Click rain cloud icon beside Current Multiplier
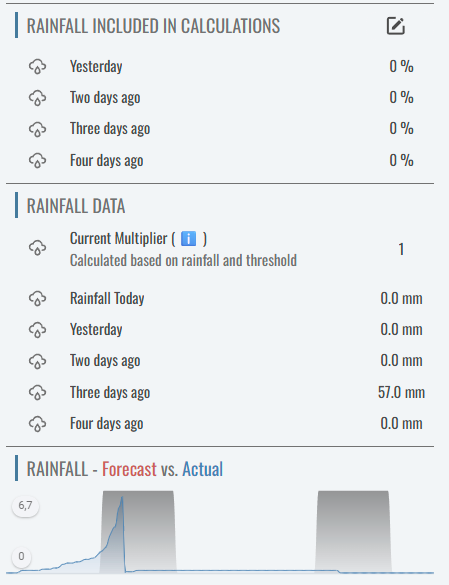Screen dimensions: 449x585 pos(37,248)
